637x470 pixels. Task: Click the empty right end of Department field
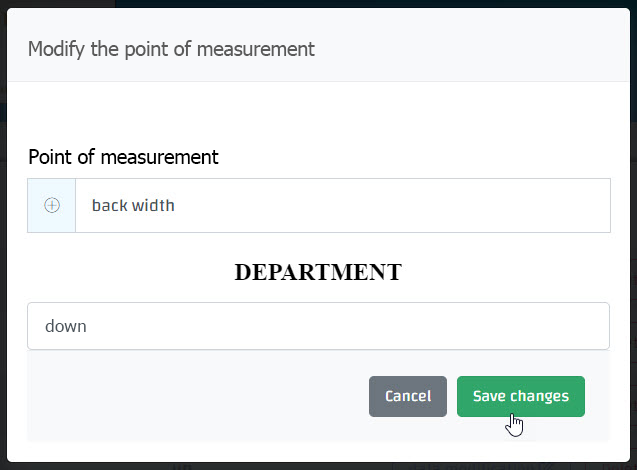pos(560,326)
